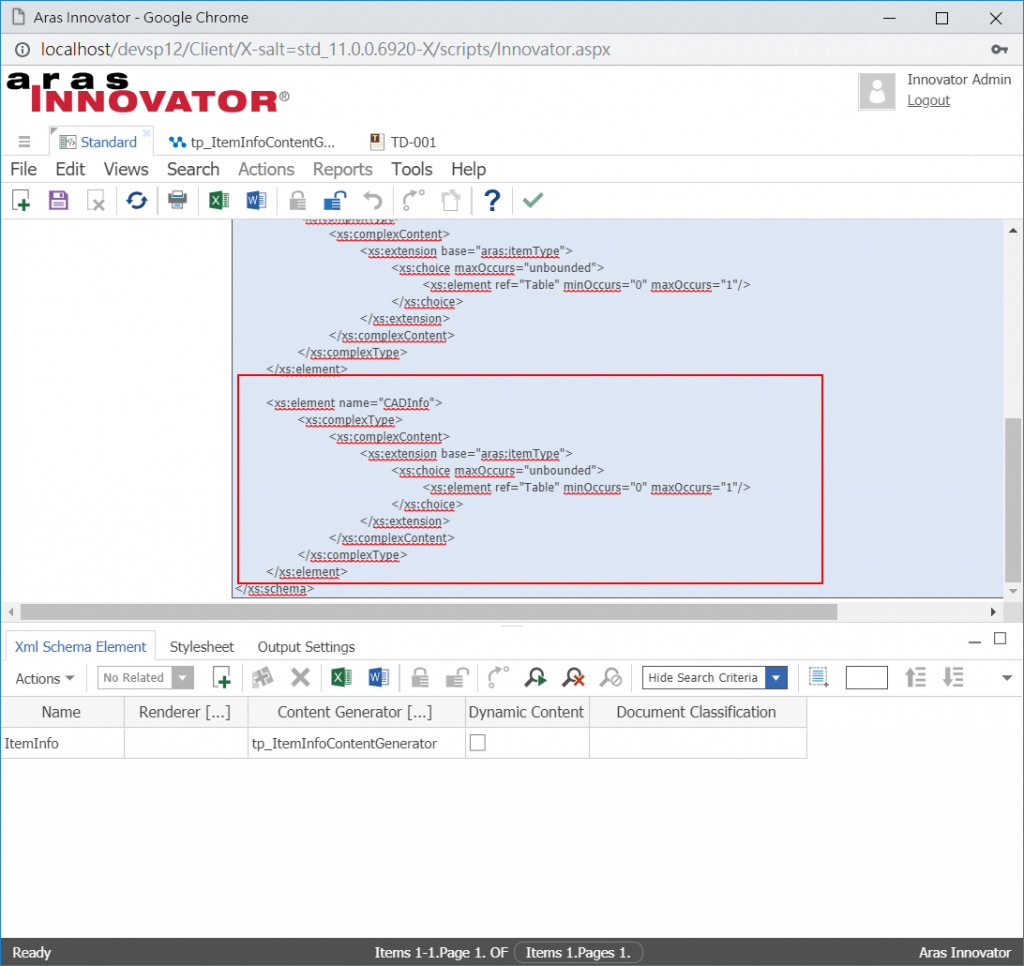Export relationships grid to Excel

pyautogui.click(x=342, y=677)
